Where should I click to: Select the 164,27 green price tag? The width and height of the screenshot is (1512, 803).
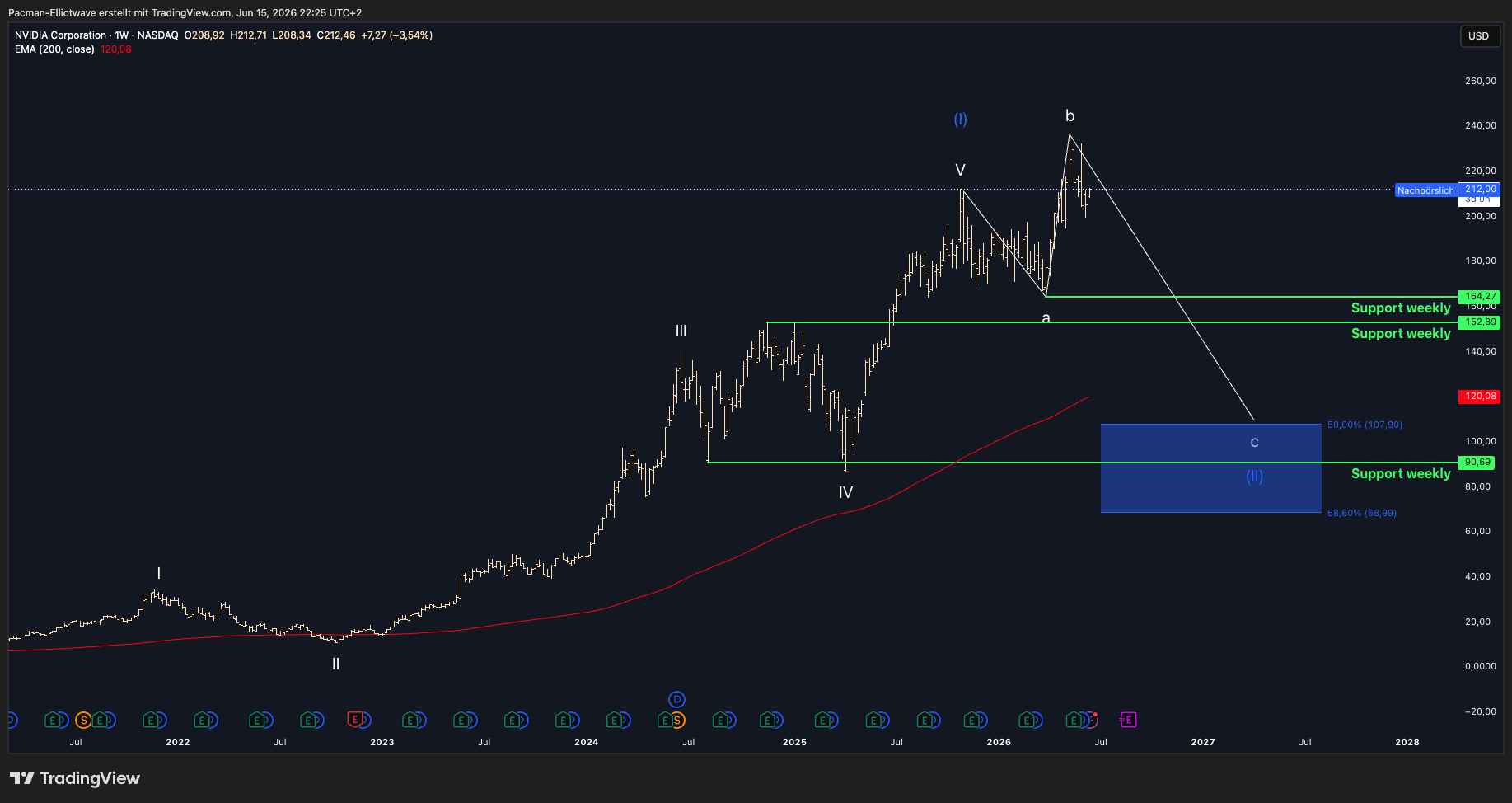[x=1480, y=296]
